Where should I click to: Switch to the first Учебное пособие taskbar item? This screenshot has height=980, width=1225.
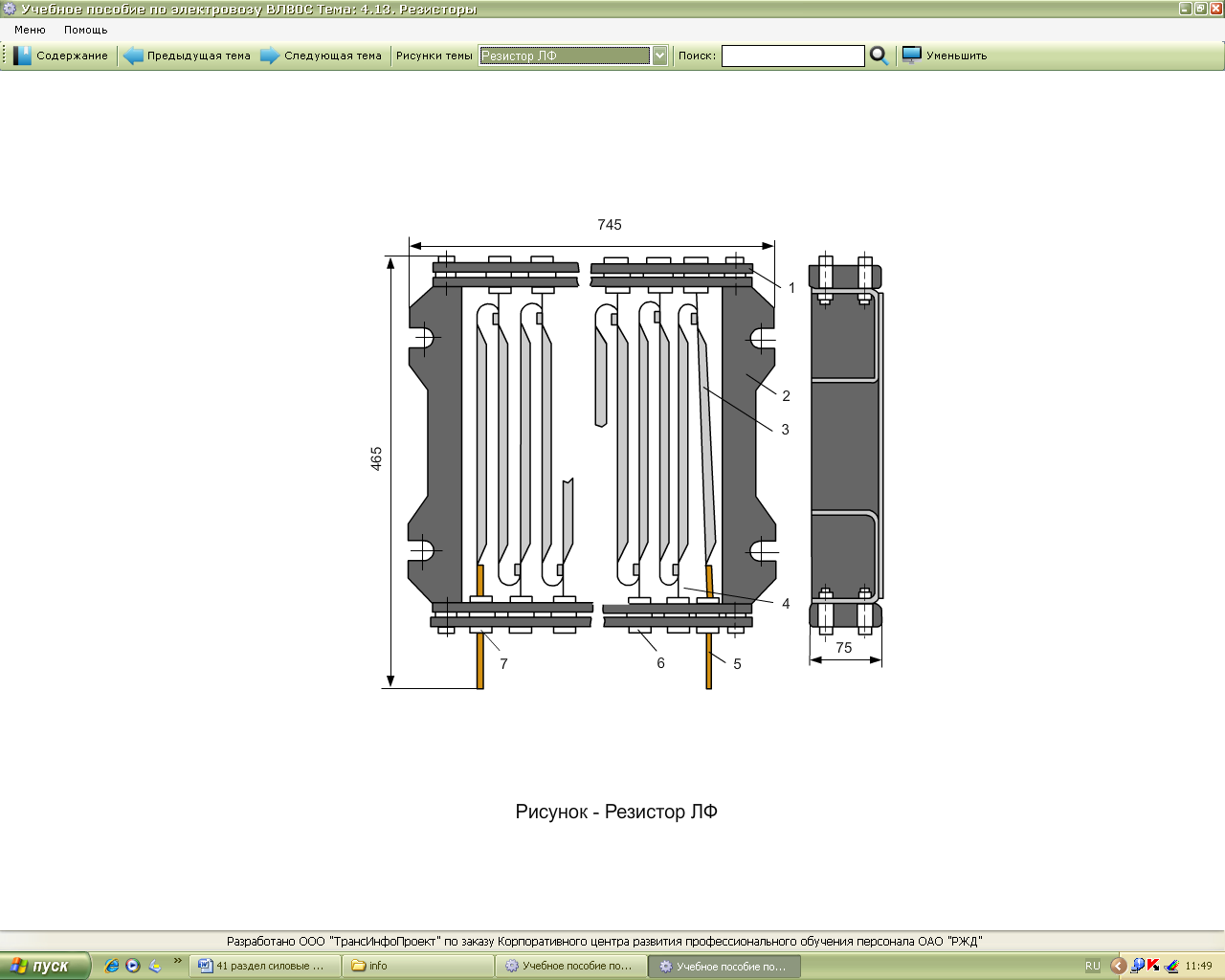(x=571, y=966)
